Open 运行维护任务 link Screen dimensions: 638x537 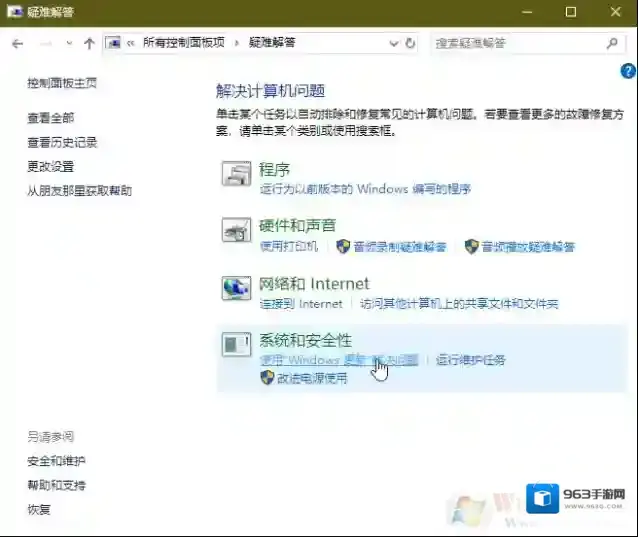[471, 360]
